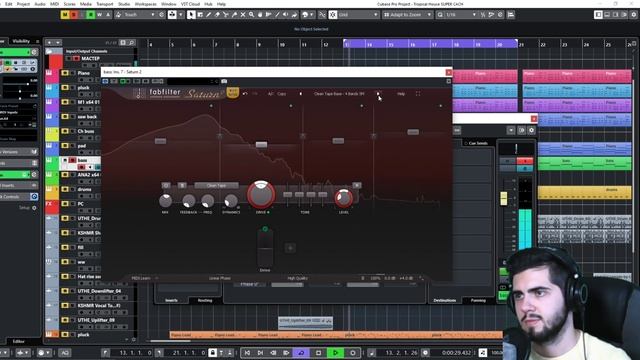Click Saturn Copy button
This screenshot has height=360, width=640.
pyautogui.click(x=282, y=94)
